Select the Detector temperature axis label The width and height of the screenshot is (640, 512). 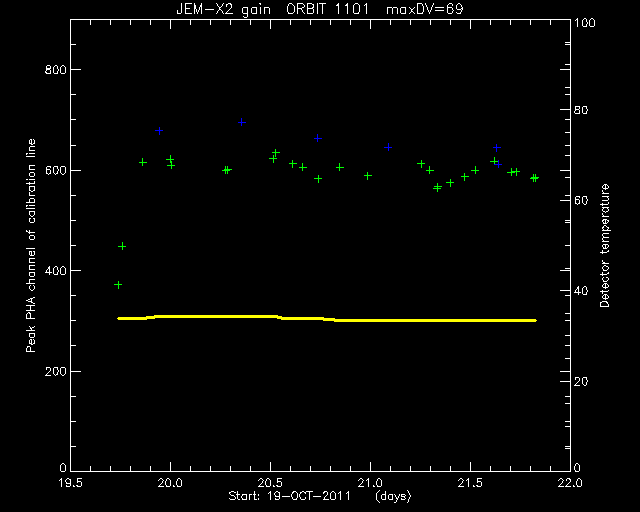pyautogui.click(x=604, y=246)
